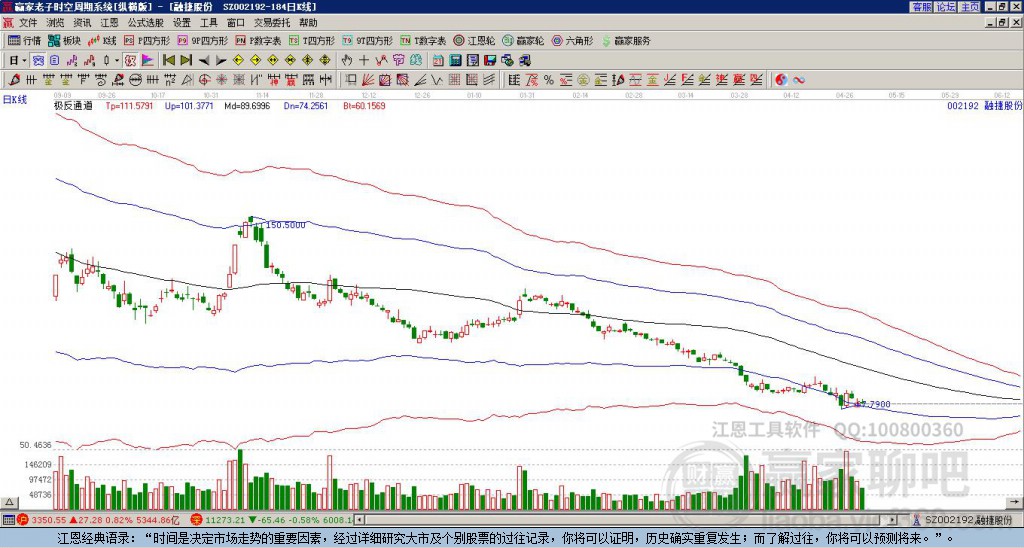This screenshot has height=548, width=1024.
Task: Click the volume pane right arrow button
Action: click(1015, 502)
